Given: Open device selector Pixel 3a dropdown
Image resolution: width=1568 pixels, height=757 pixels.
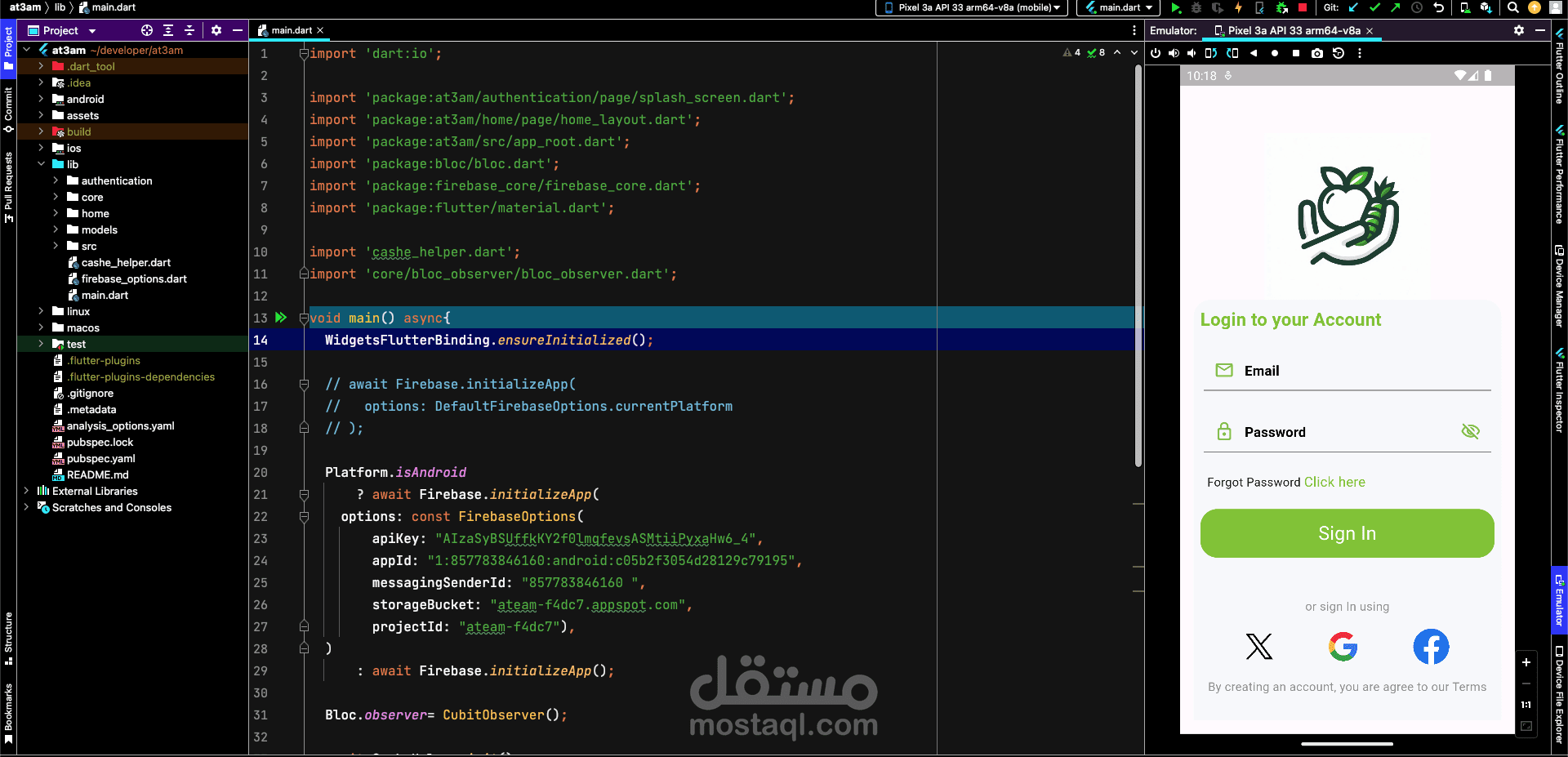Looking at the screenshot, I should tap(972, 7).
